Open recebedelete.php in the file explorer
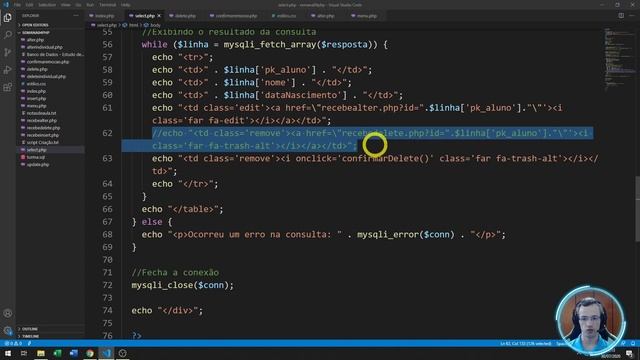The image size is (640, 360). click(43, 128)
